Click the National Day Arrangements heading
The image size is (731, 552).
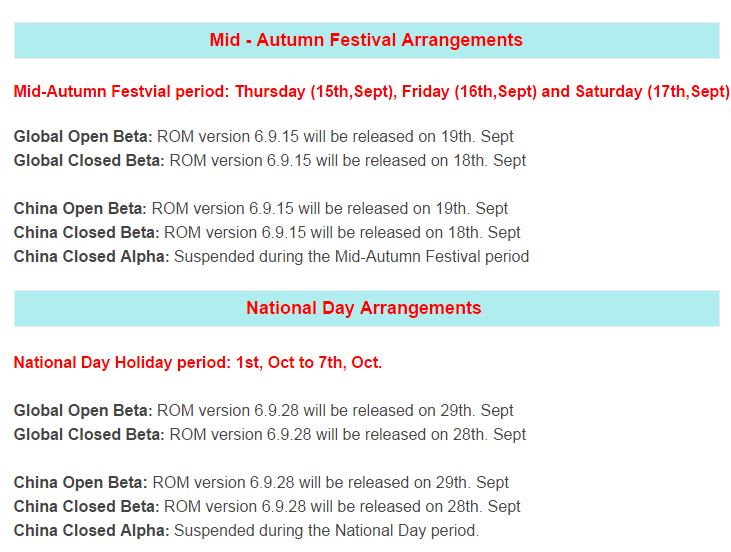pyautogui.click(x=364, y=308)
